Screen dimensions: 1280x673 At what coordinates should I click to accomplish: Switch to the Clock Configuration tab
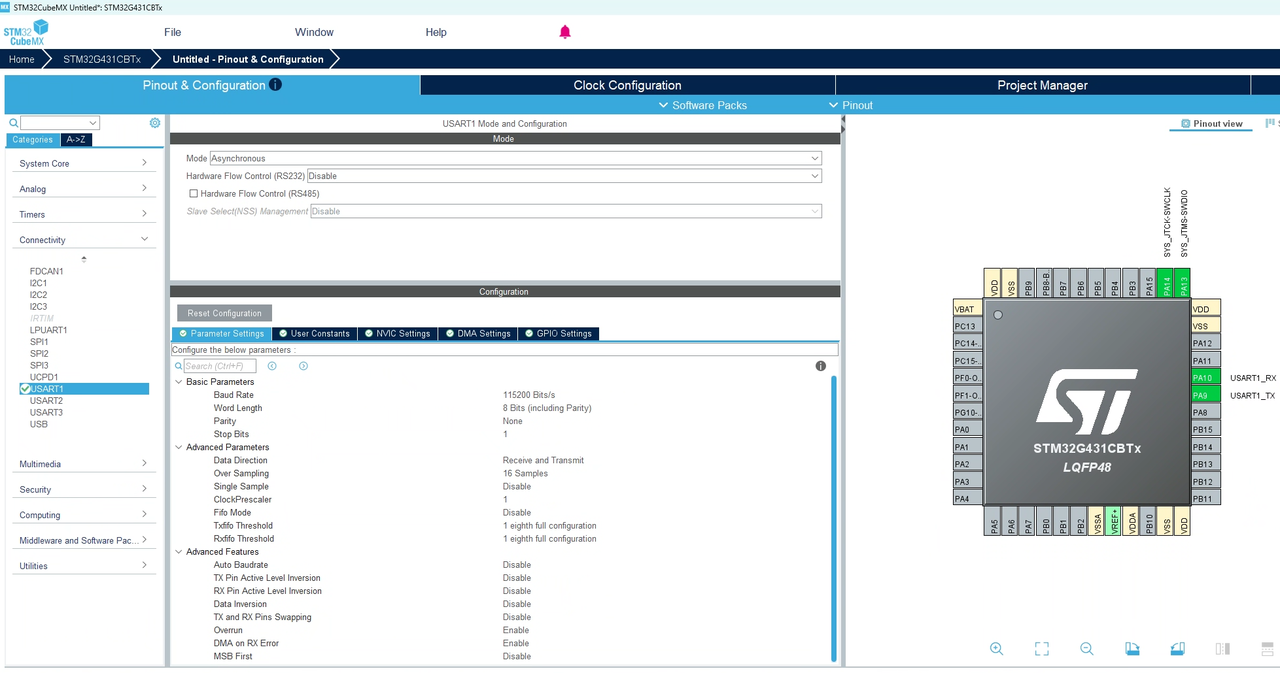coord(627,85)
